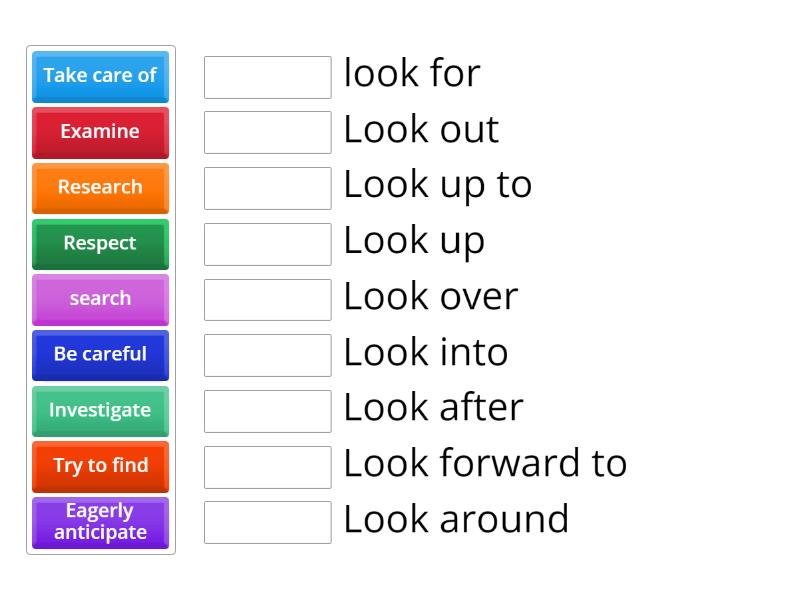Click the empty box beside 'look for'
The width and height of the screenshot is (800, 600).
tap(267, 77)
